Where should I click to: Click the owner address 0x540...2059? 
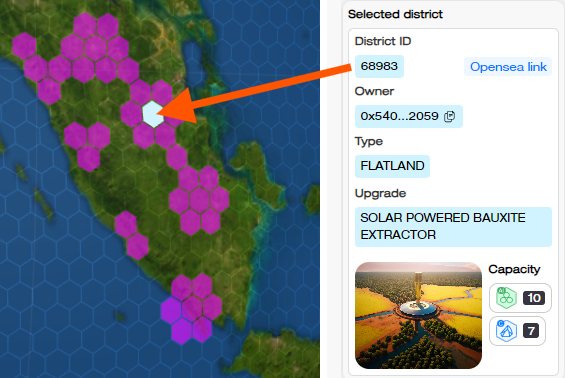click(x=399, y=116)
